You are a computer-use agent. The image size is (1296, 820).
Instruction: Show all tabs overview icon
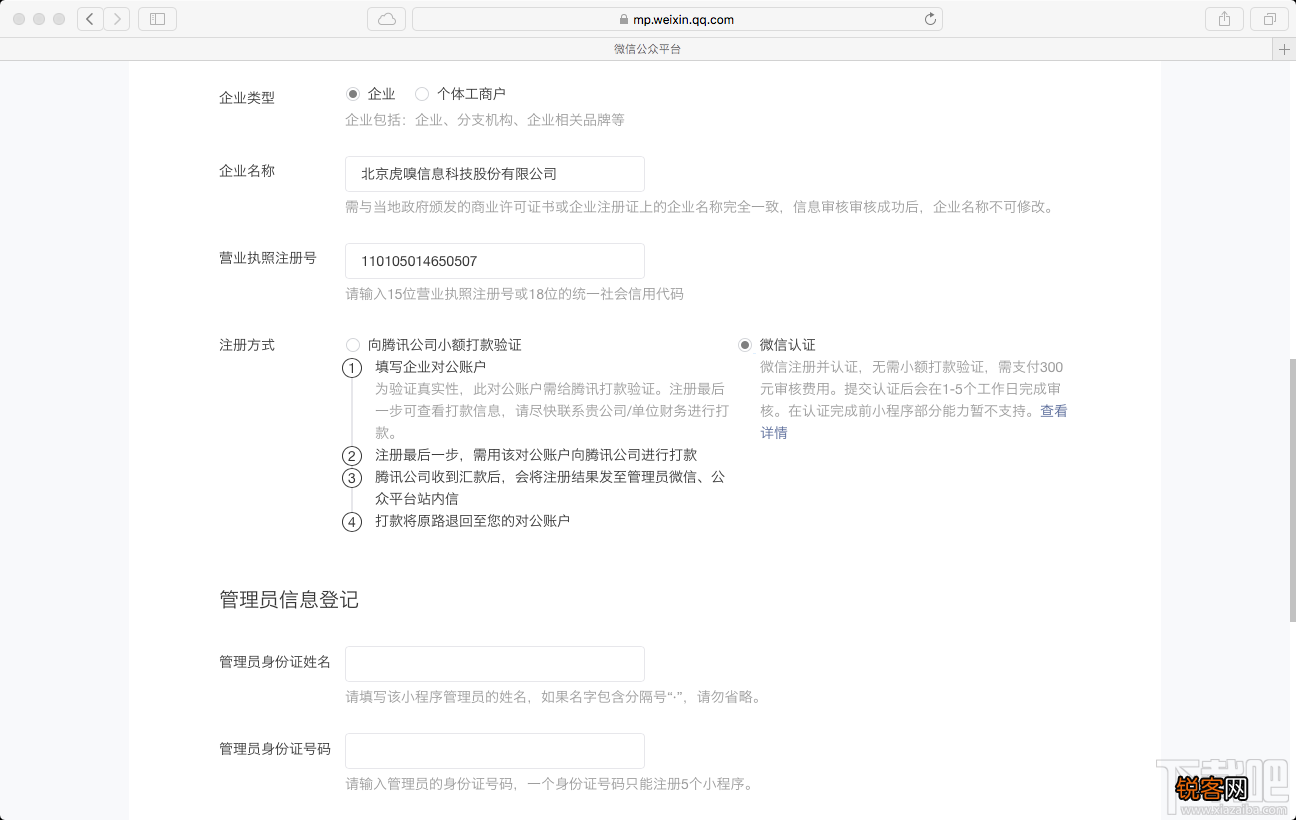pyautogui.click(x=1269, y=19)
